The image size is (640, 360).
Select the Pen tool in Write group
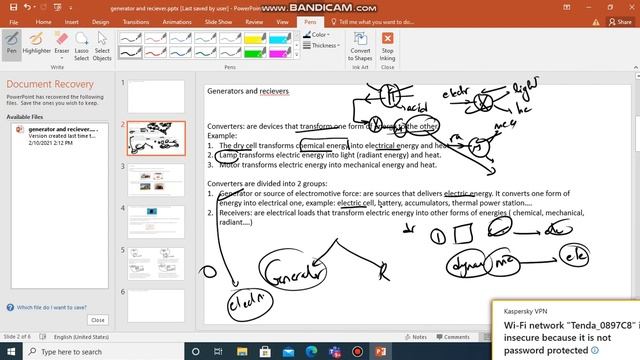(11, 45)
